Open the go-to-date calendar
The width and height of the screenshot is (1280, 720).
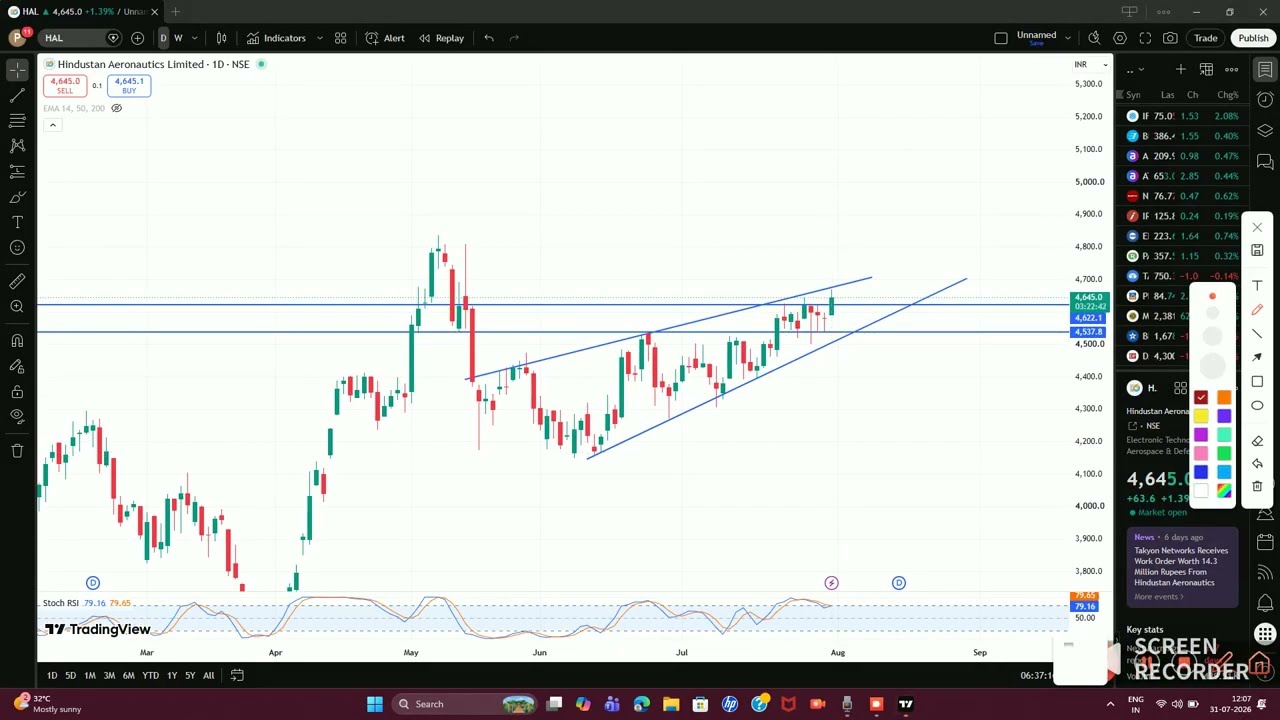[x=237, y=676]
